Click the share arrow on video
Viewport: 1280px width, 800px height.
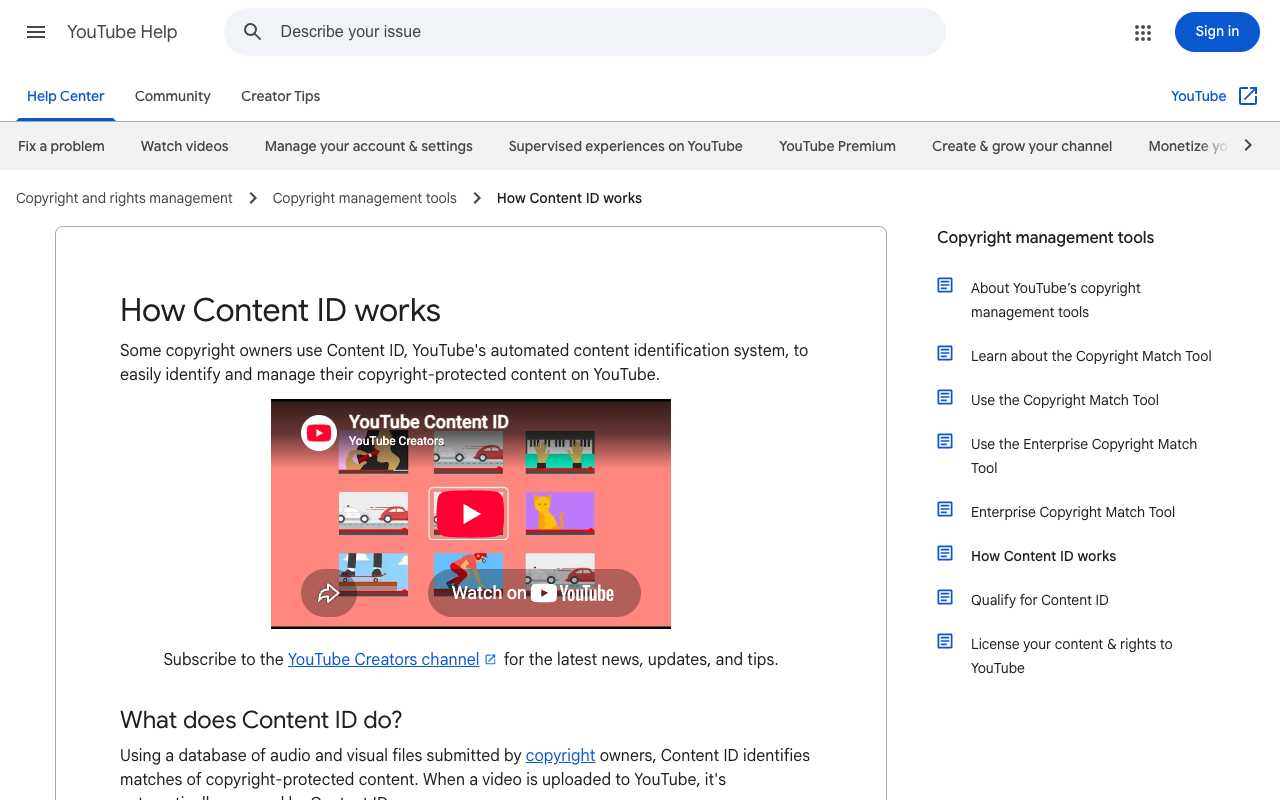point(329,593)
